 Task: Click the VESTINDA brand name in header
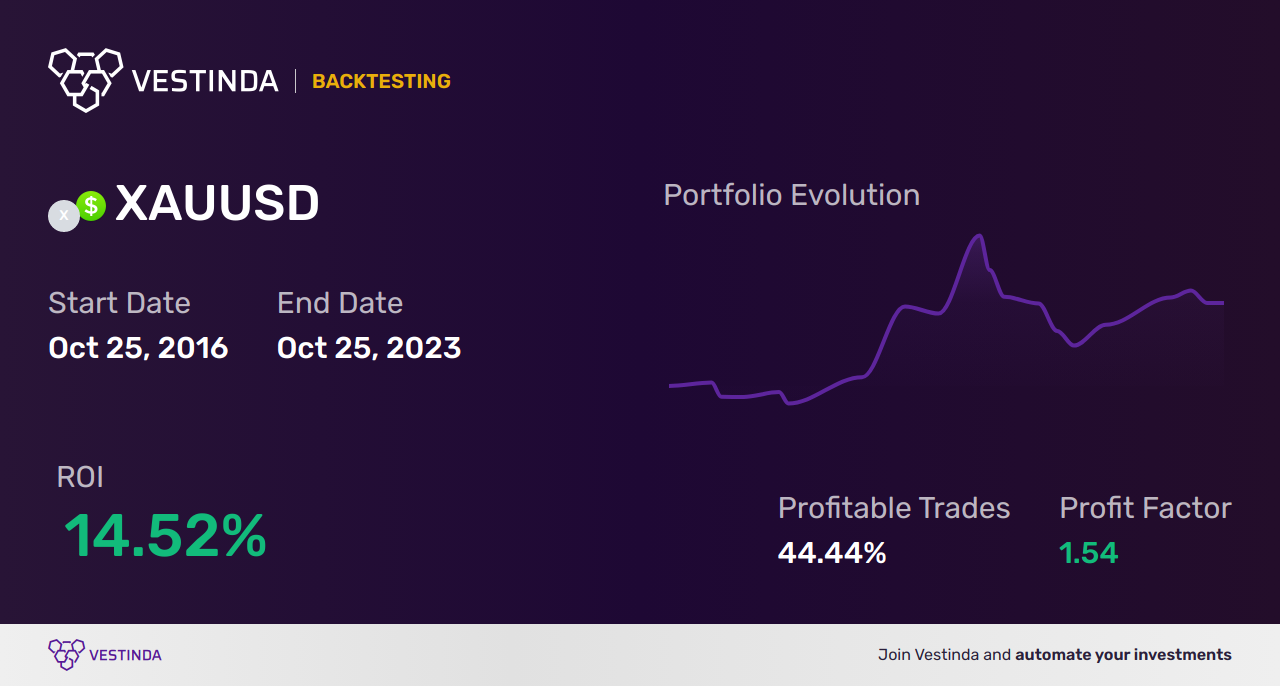click(205, 81)
